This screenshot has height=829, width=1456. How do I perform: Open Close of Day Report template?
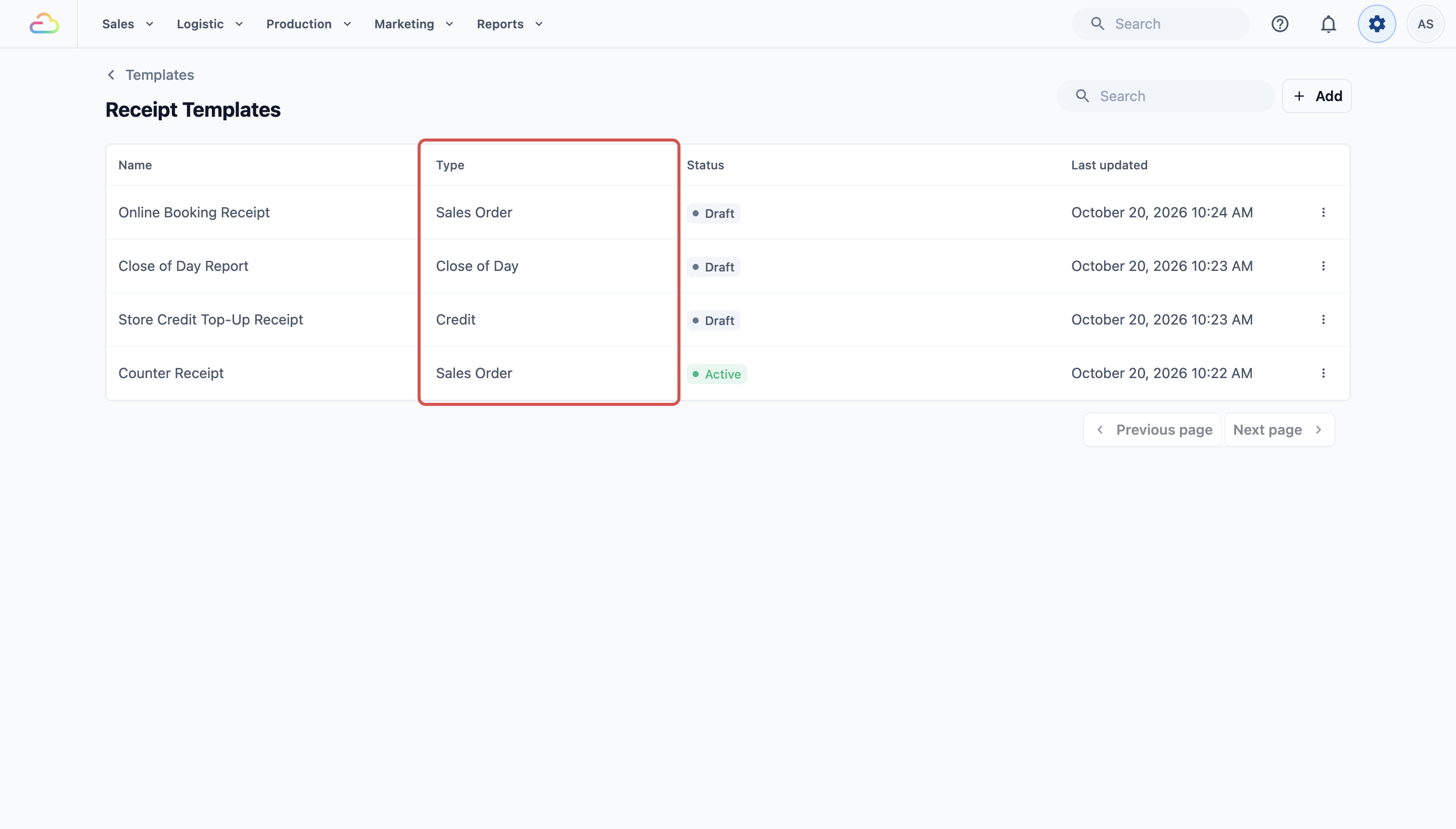click(x=184, y=266)
